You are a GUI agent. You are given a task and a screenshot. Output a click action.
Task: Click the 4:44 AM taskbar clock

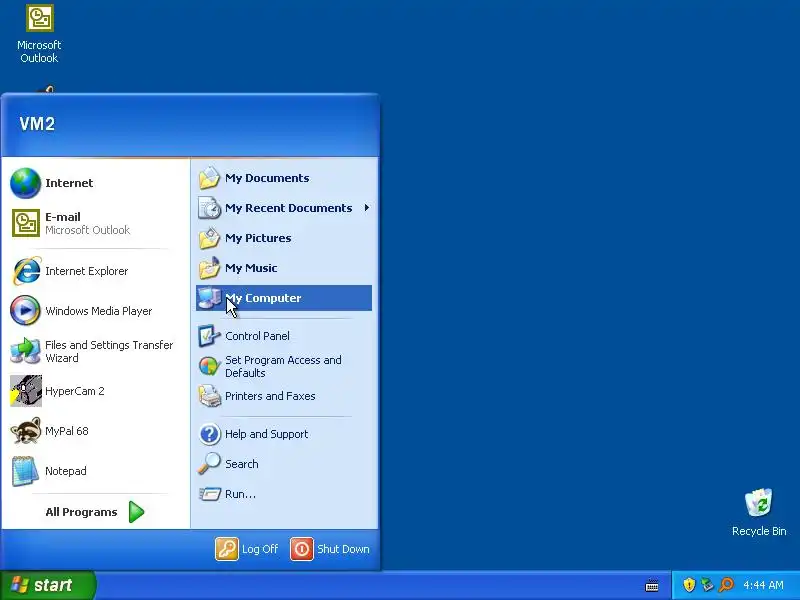pyautogui.click(x=763, y=585)
